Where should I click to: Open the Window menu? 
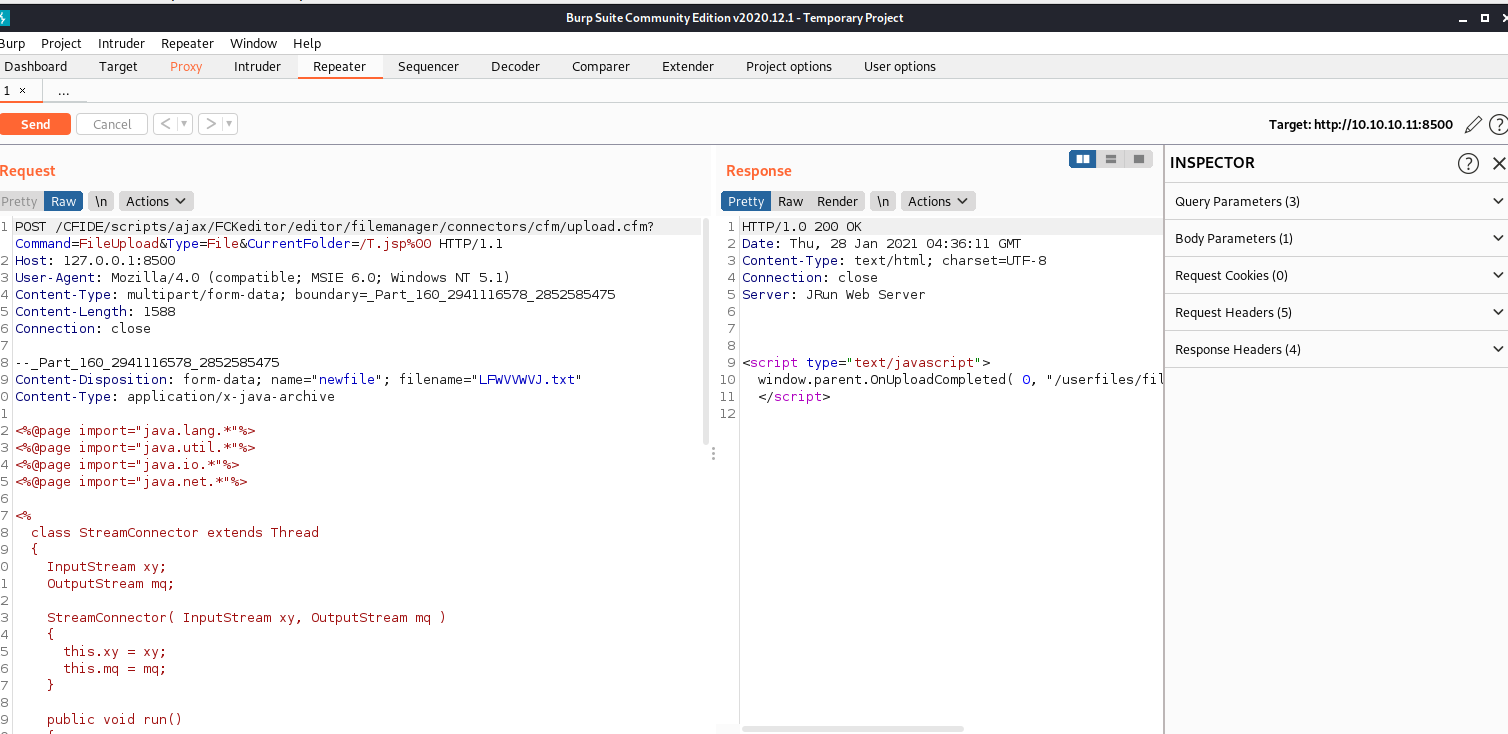253,43
